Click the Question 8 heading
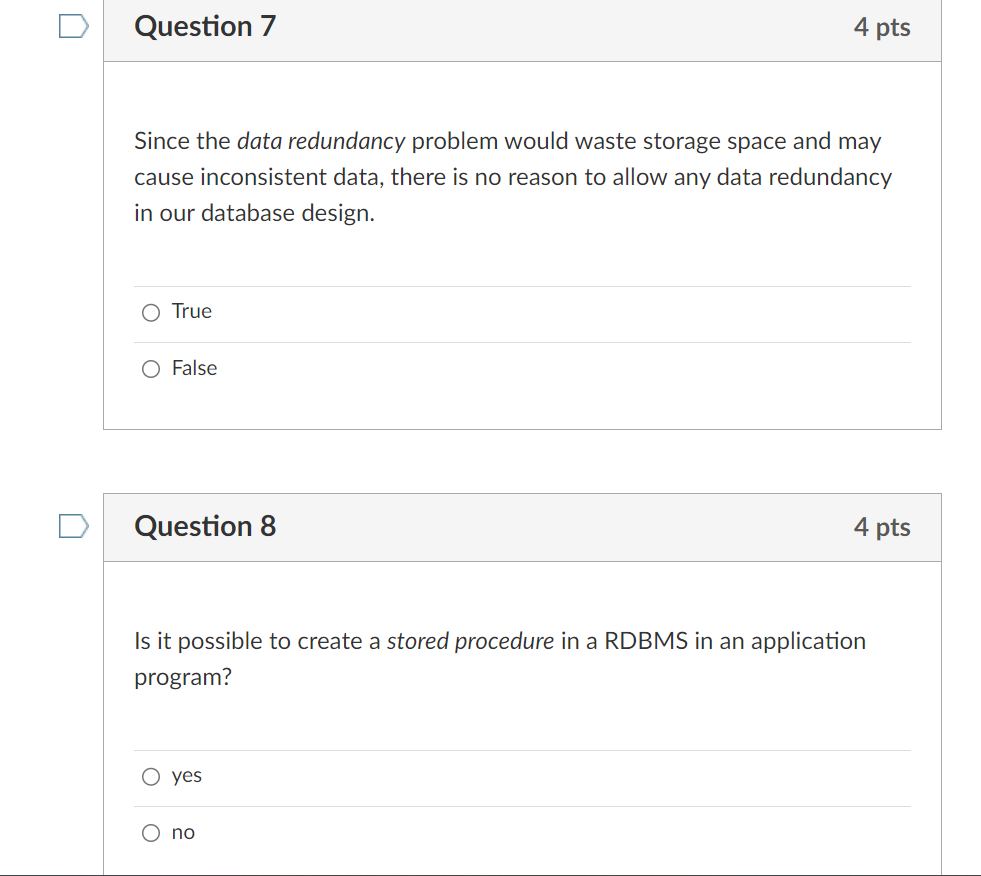 tap(204, 526)
